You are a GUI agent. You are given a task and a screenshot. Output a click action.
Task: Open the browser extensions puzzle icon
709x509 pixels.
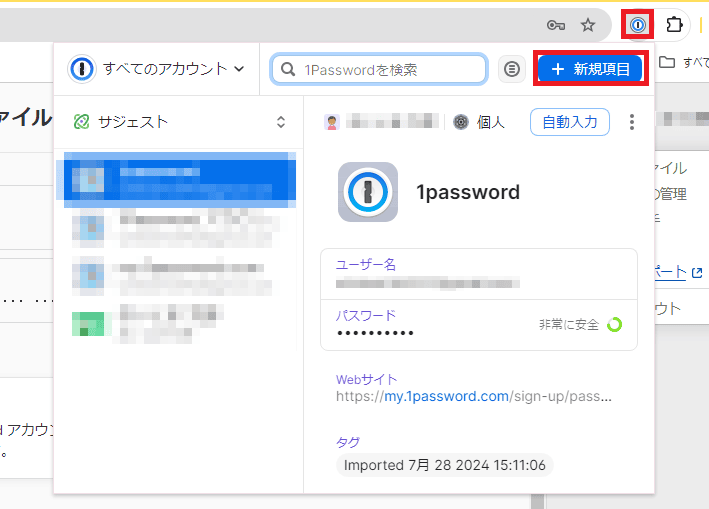coord(674,24)
